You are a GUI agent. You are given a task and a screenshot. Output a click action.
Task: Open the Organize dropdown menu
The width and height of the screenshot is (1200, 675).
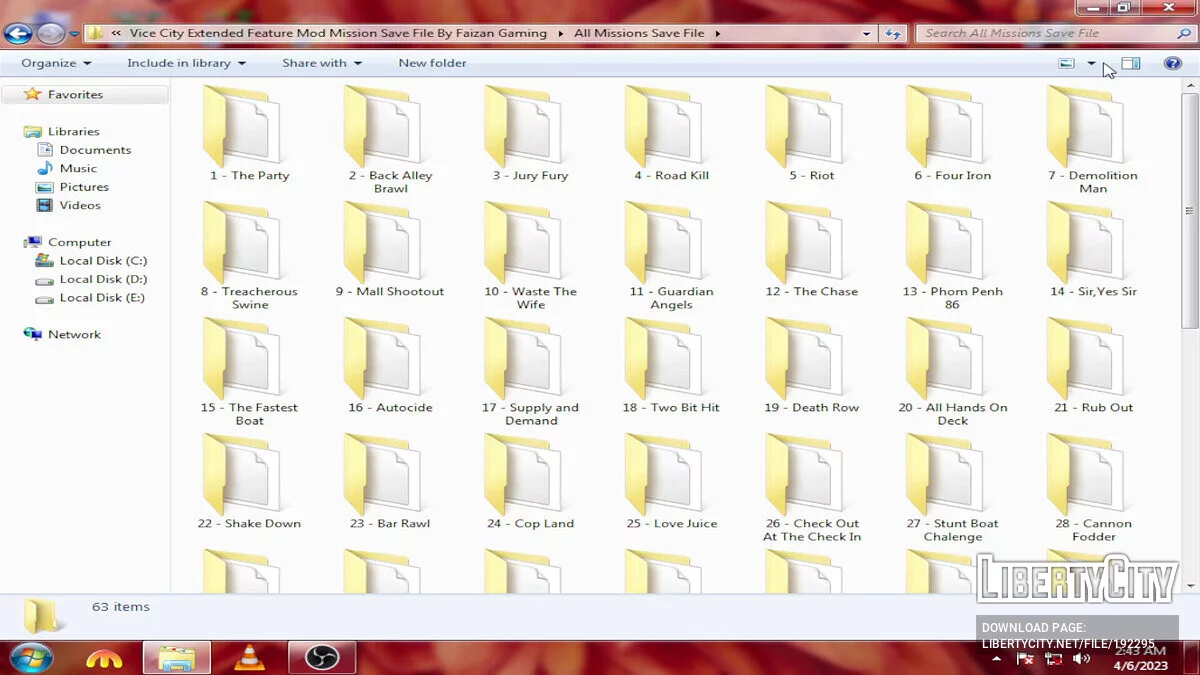[x=56, y=63]
